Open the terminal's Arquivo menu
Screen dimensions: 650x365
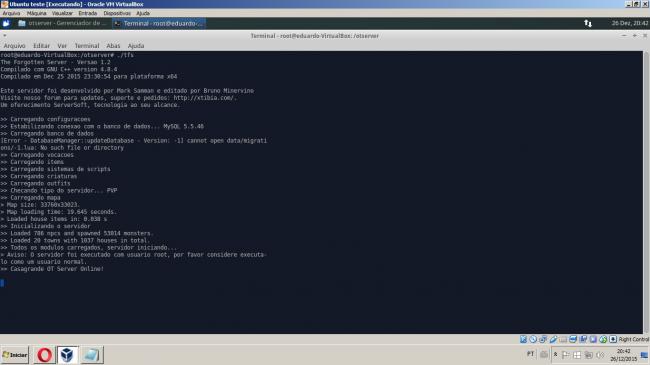(15, 46)
